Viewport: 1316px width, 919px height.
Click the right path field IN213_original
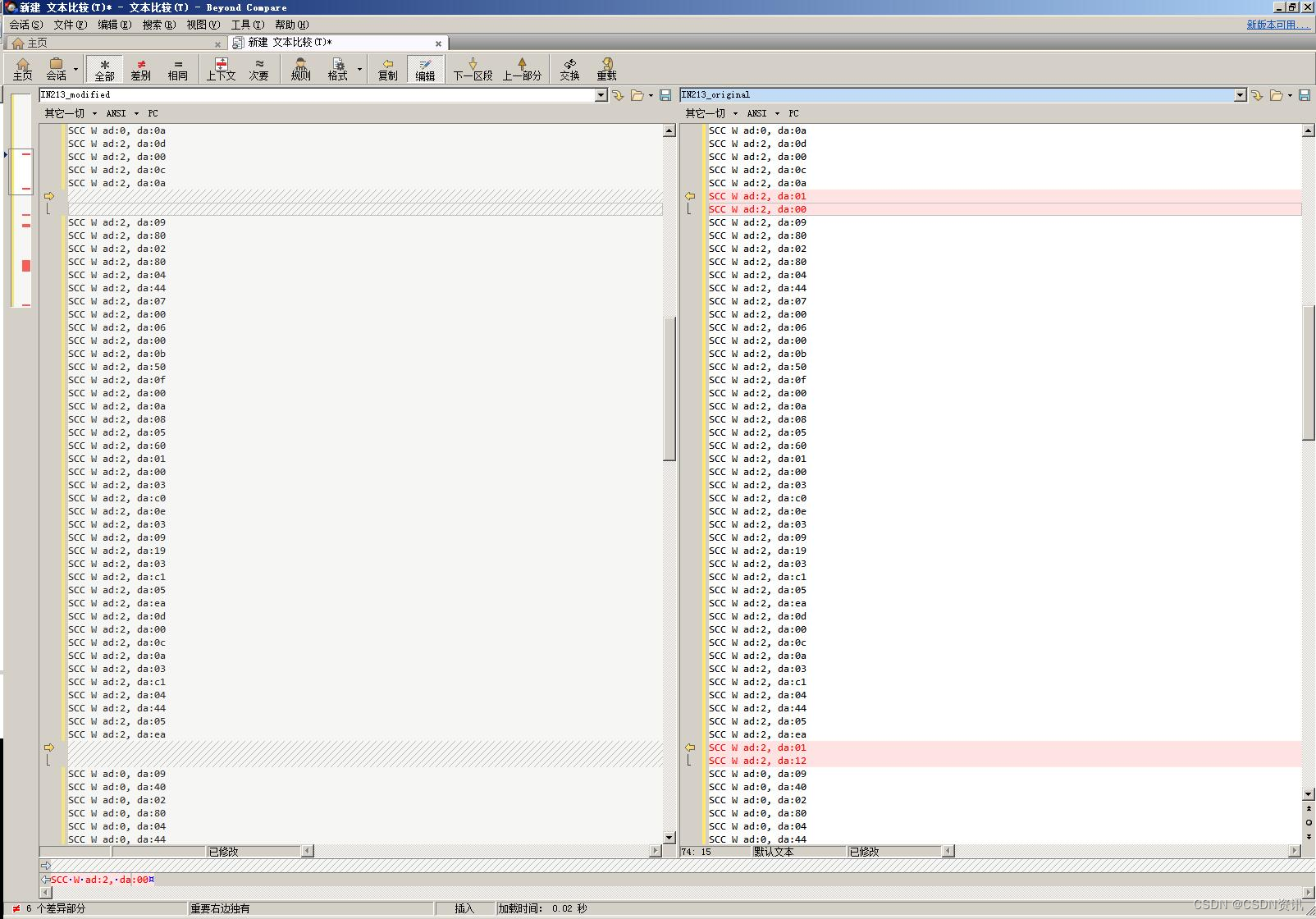(x=957, y=95)
